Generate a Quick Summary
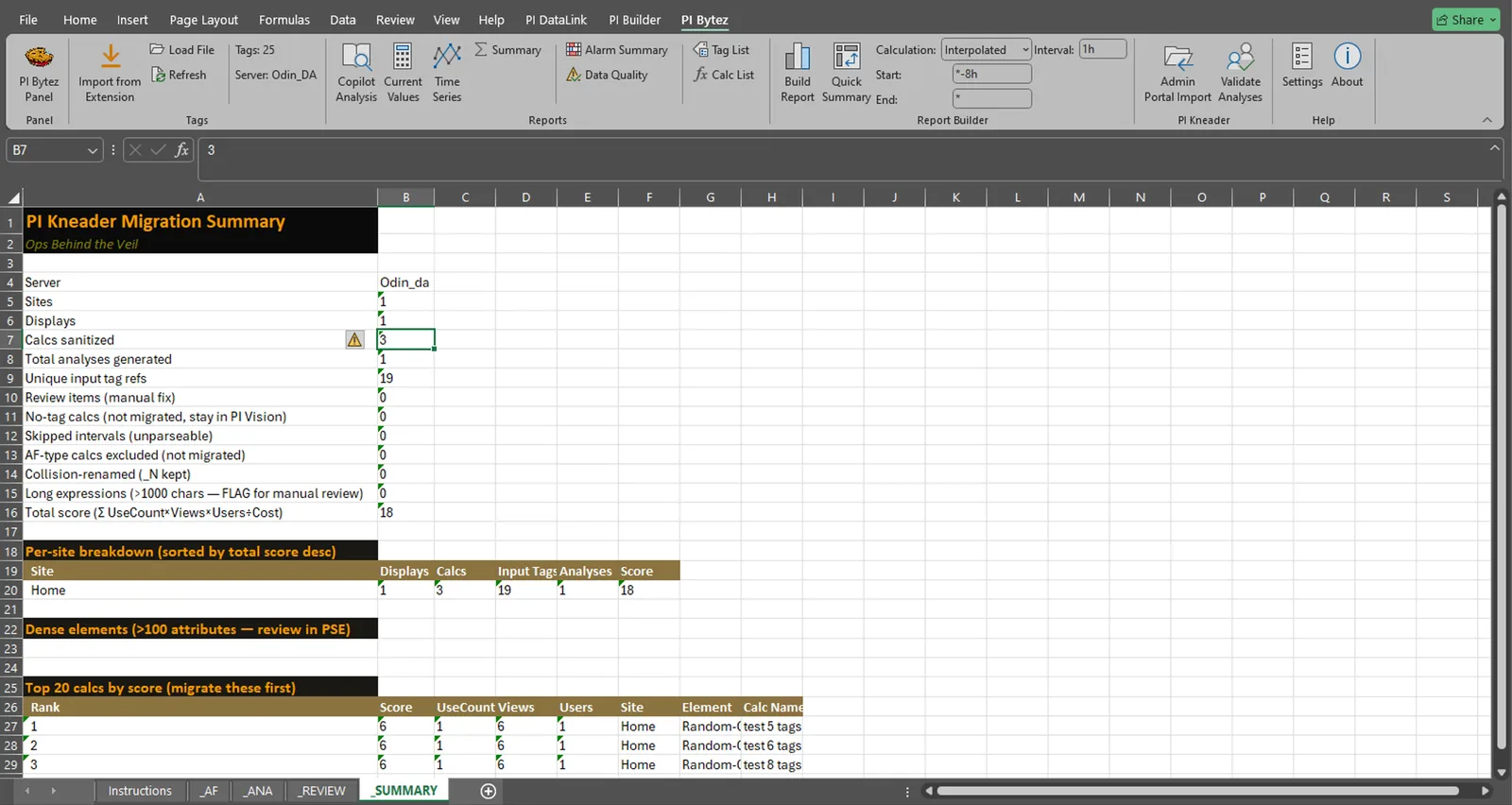This screenshot has height=805, width=1512. 847,73
